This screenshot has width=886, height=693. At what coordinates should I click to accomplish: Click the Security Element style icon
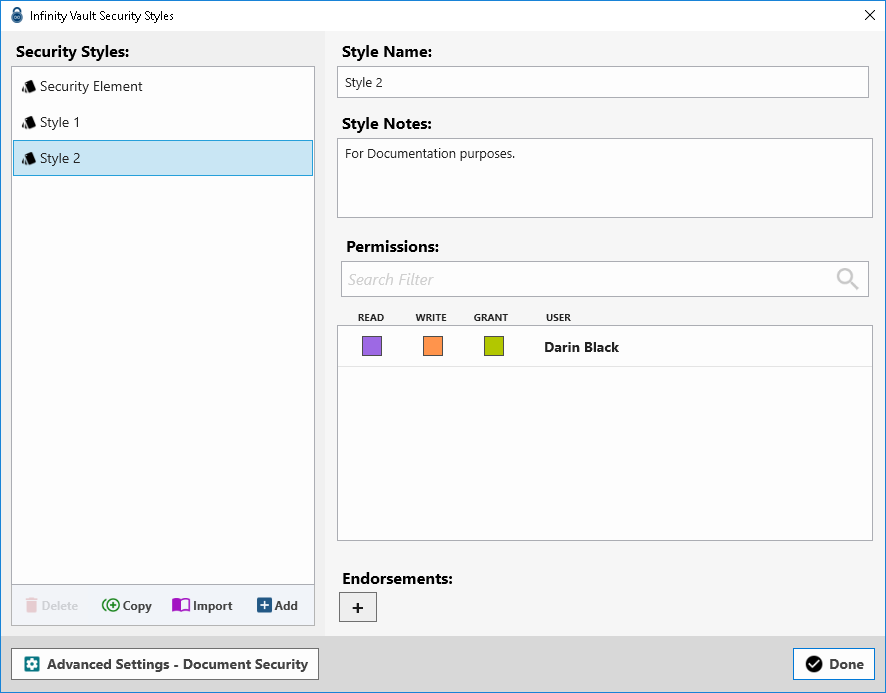pos(28,87)
